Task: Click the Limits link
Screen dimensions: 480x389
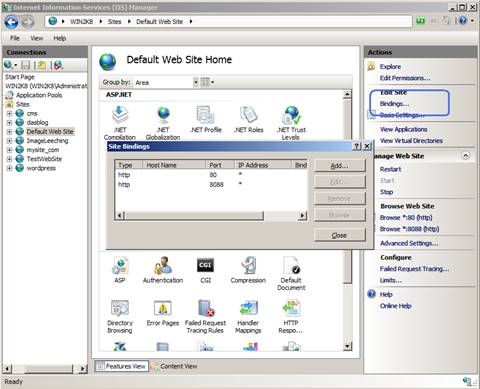Action: tap(391, 280)
